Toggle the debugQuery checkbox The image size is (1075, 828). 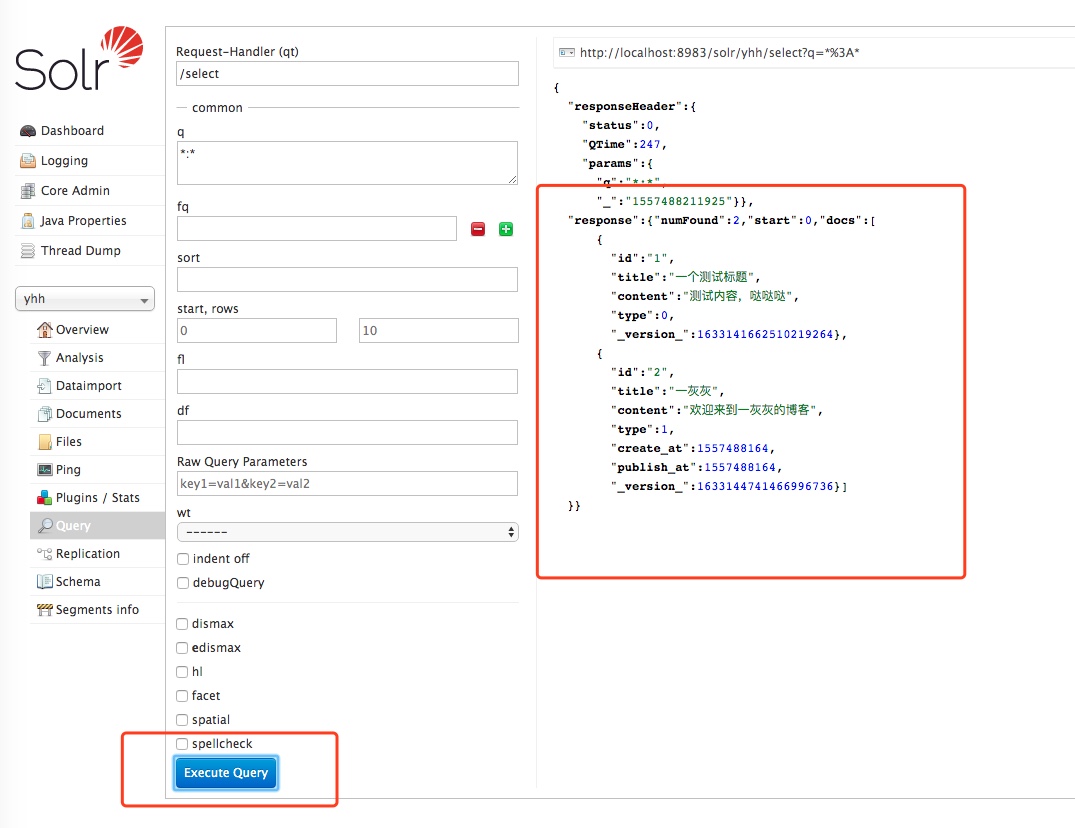[x=182, y=583]
